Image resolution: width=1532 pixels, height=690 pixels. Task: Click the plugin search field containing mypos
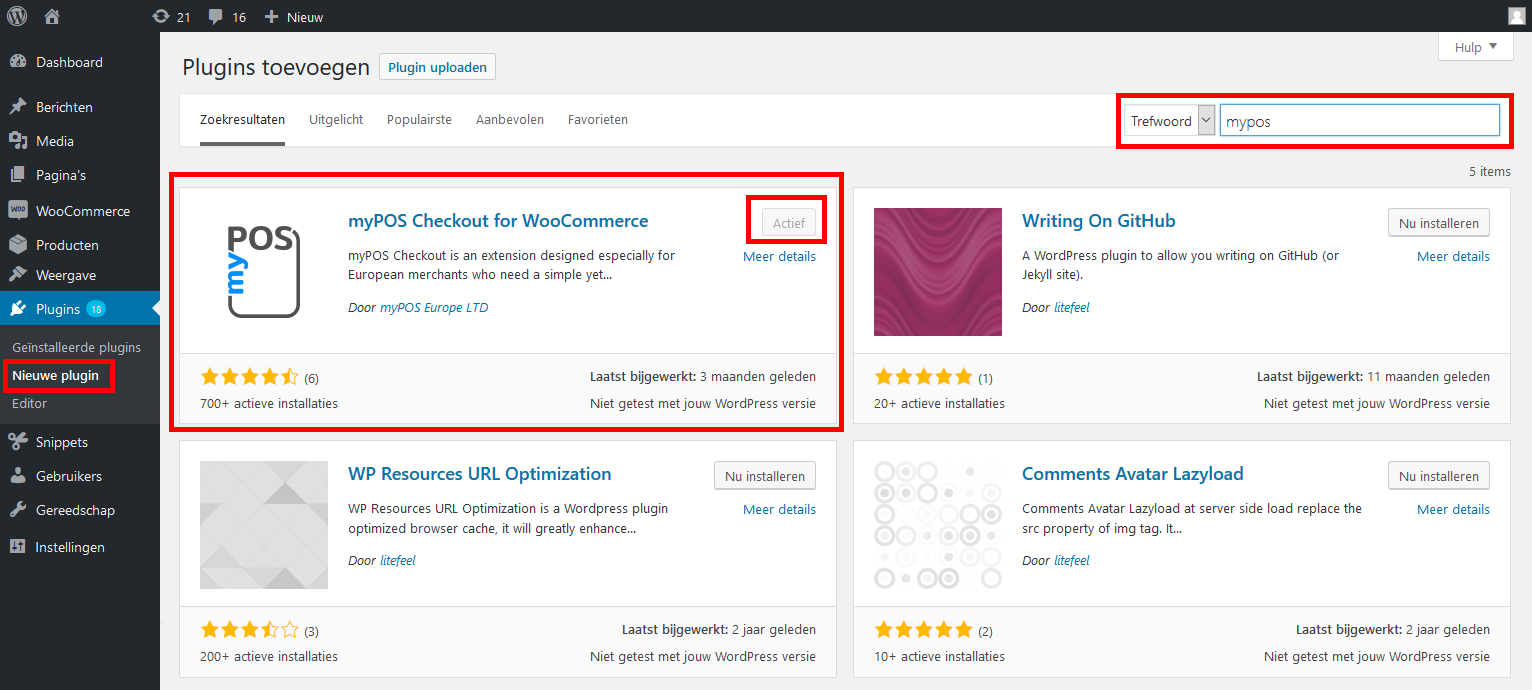coord(1358,121)
